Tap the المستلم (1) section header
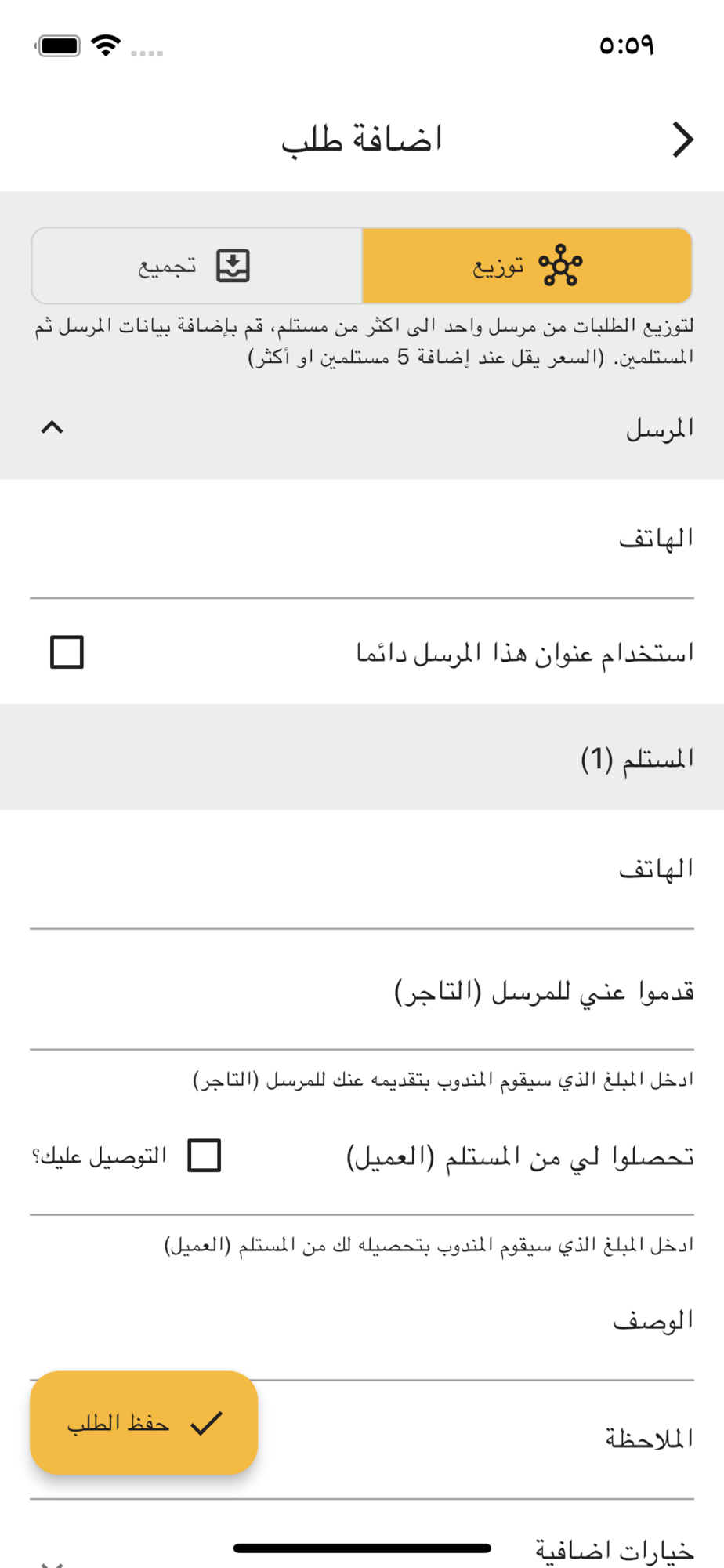 point(362,757)
